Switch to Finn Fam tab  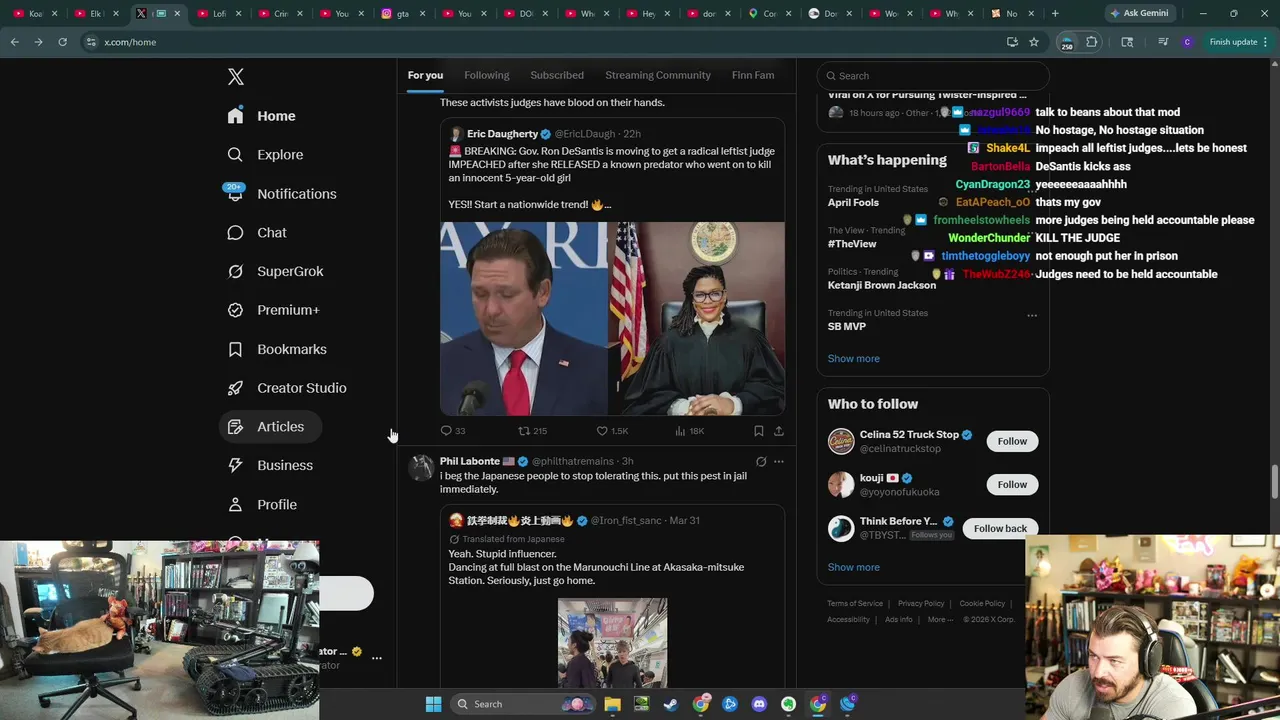click(753, 75)
